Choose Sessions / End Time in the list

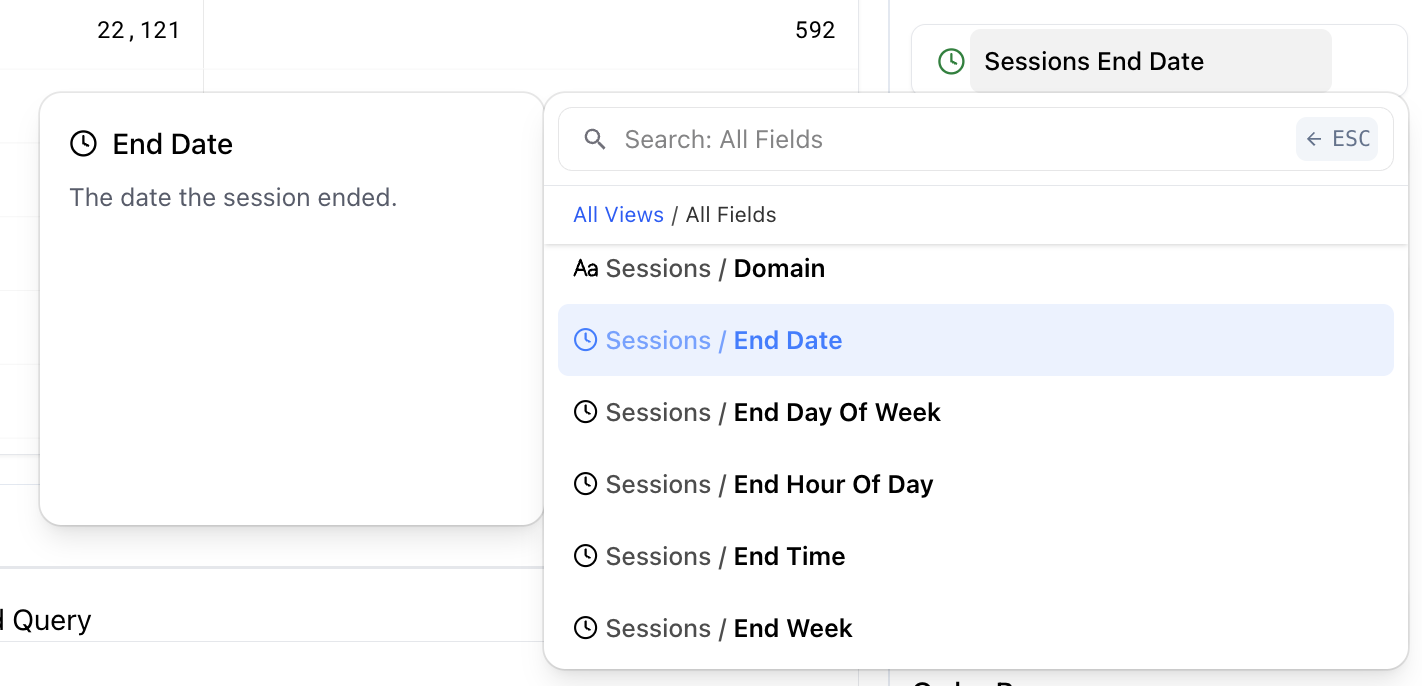725,556
